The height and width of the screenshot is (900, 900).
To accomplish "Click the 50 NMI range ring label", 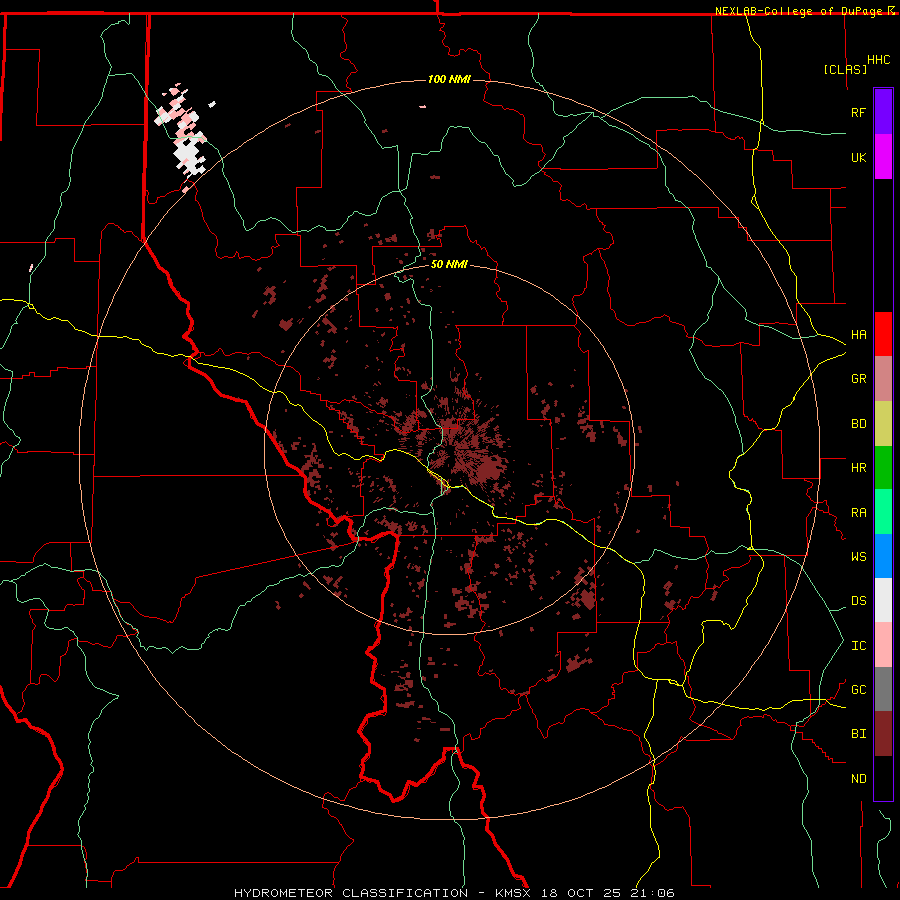I will click(449, 264).
